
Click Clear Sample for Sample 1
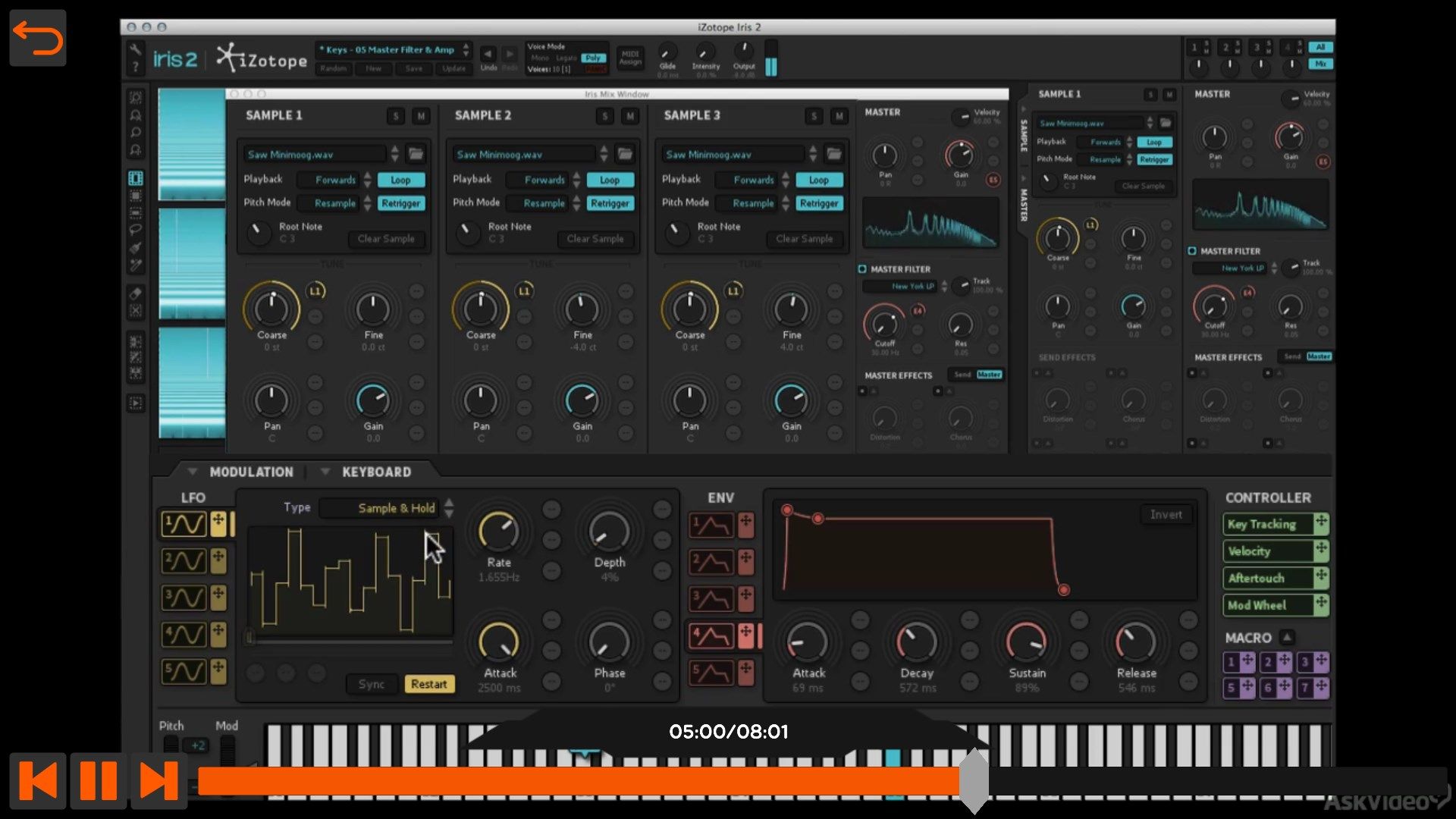point(386,239)
